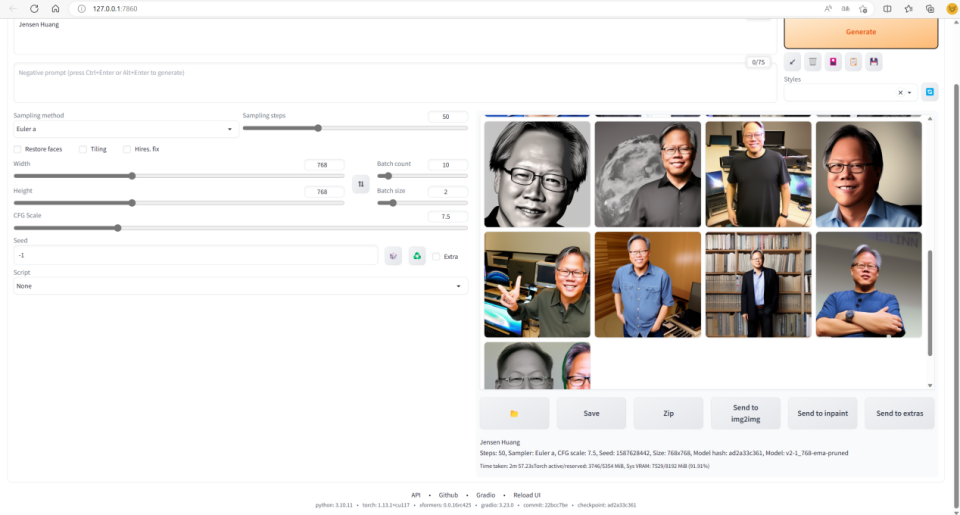Image resolution: width=960 pixels, height=515 pixels.
Task: Open the browser favorites list icon
Action: pos(909,9)
